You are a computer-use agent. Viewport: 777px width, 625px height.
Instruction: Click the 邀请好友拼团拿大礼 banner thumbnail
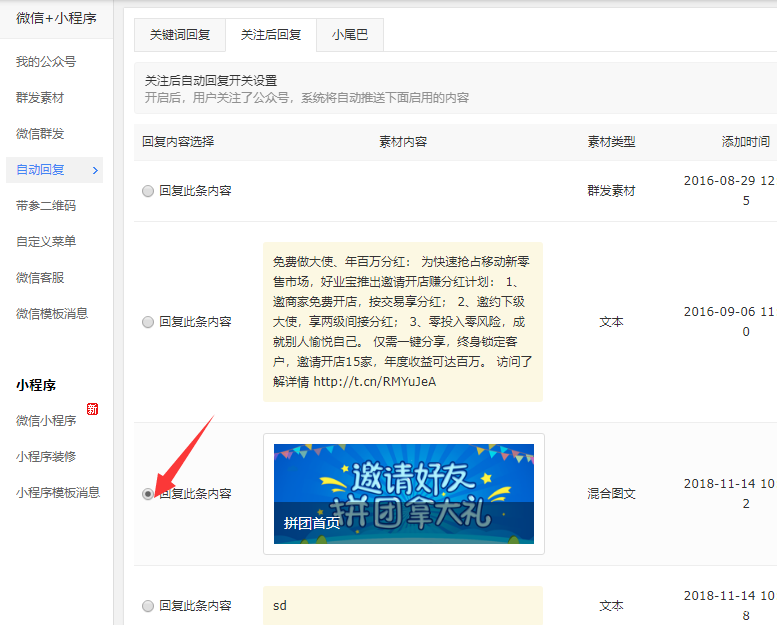[x=404, y=494]
